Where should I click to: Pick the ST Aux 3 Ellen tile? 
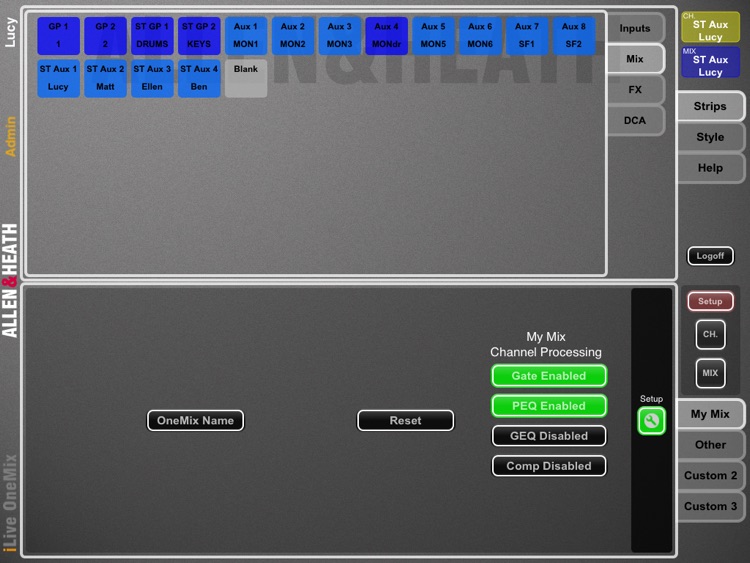click(x=152, y=78)
